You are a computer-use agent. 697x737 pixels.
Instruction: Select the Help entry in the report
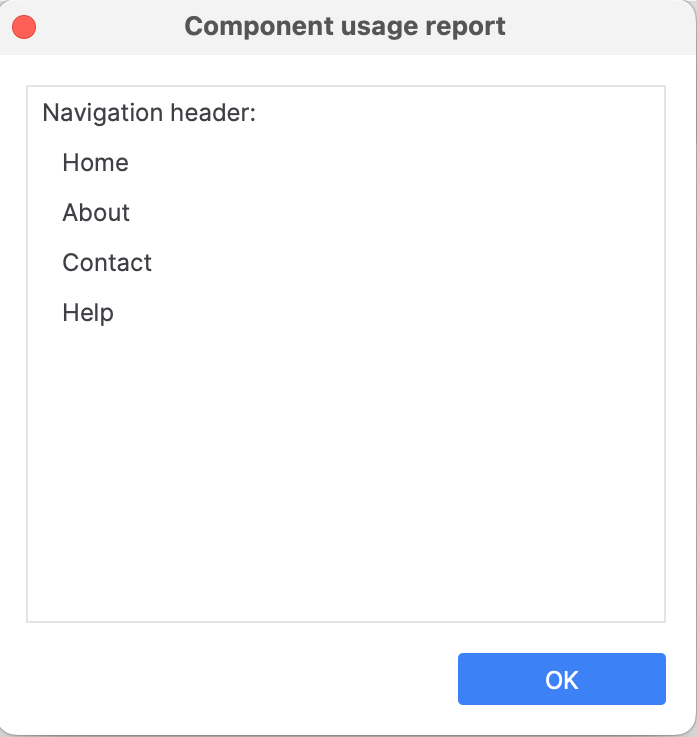coord(88,313)
